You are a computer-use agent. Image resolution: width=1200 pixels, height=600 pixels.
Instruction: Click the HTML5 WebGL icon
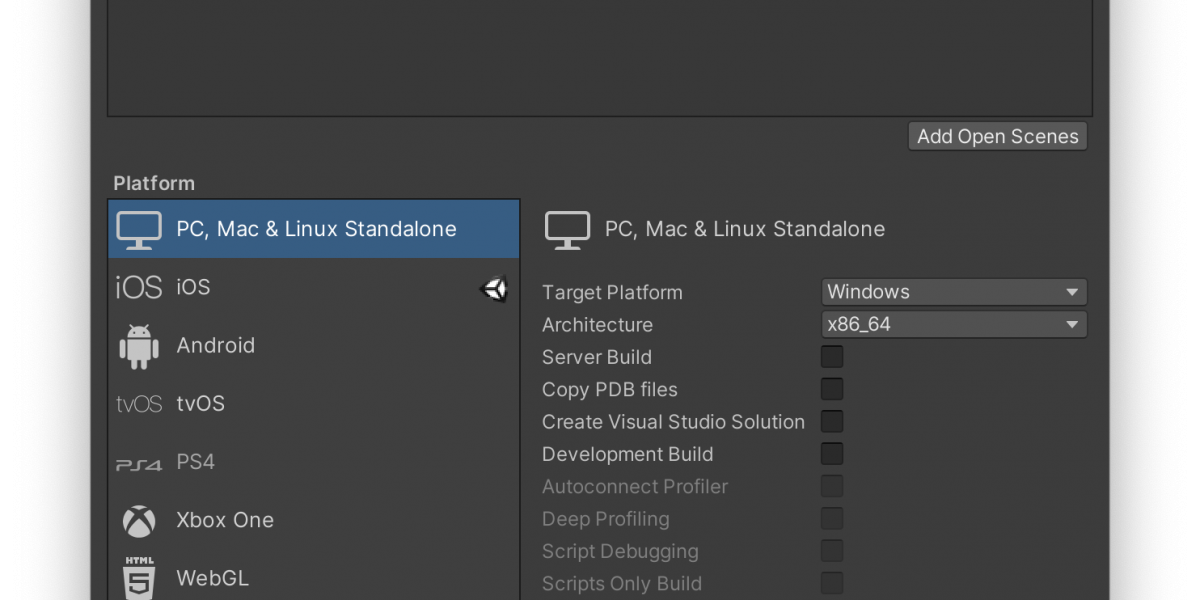tap(139, 578)
